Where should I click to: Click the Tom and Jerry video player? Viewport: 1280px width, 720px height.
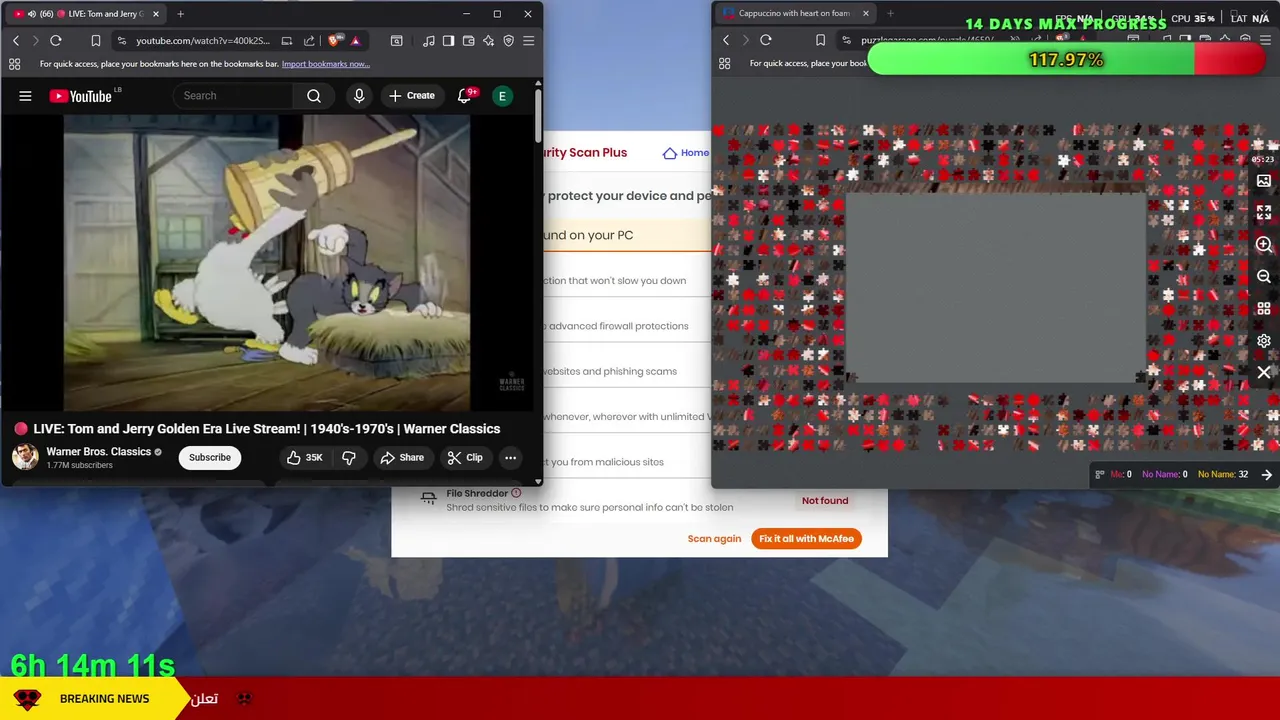tap(267, 263)
